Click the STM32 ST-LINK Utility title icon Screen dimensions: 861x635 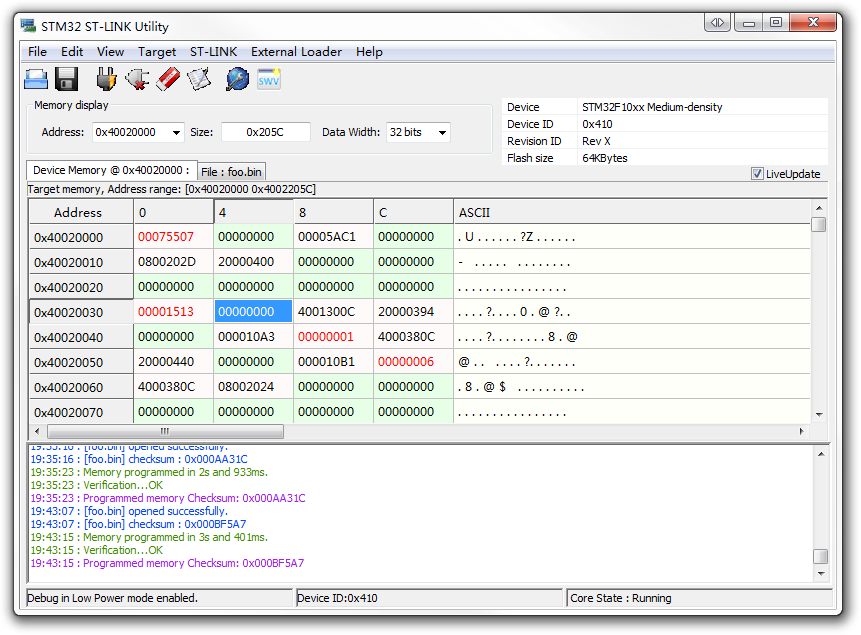pos(28,26)
